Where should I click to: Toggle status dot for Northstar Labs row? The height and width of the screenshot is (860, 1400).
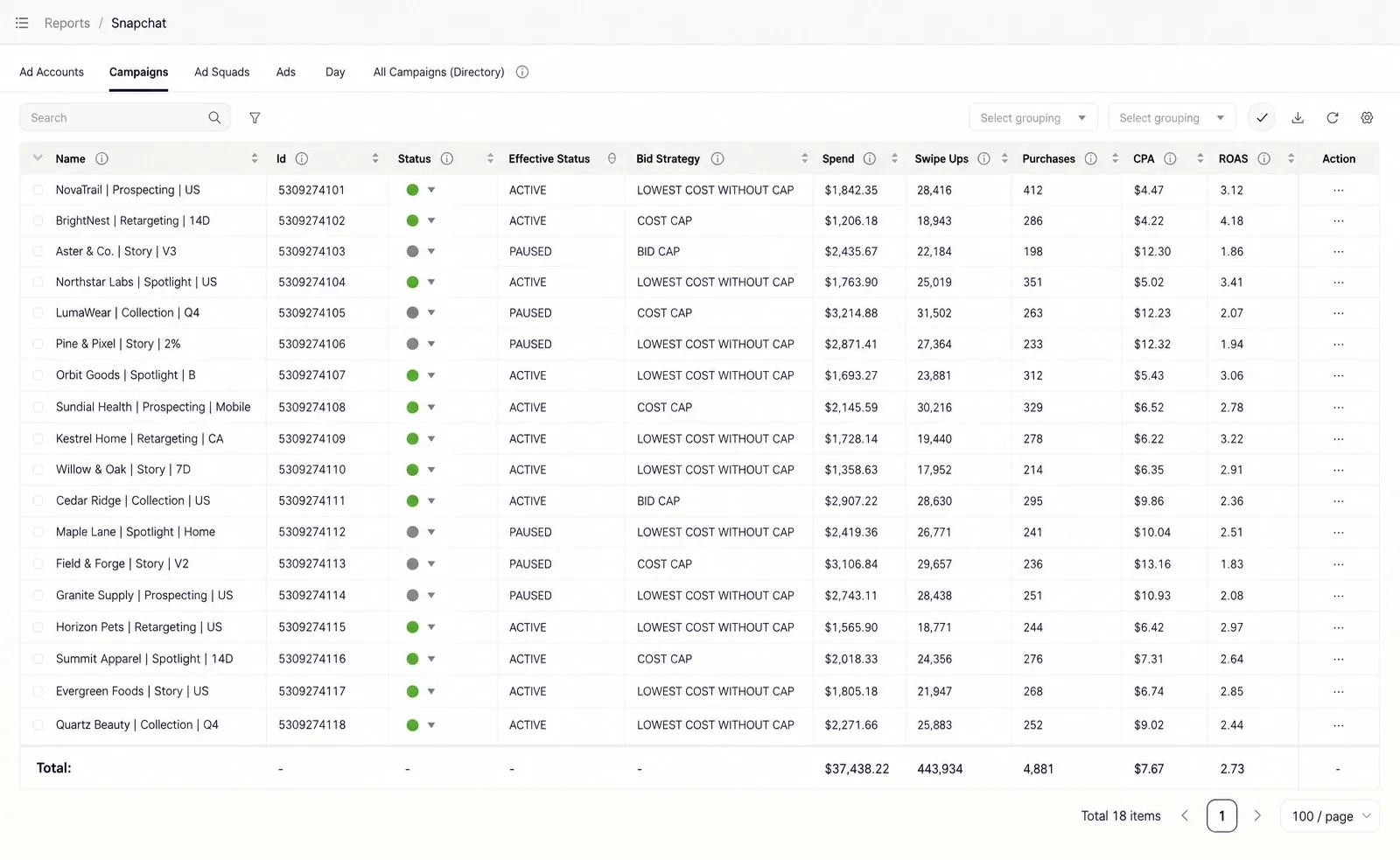tap(412, 283)
